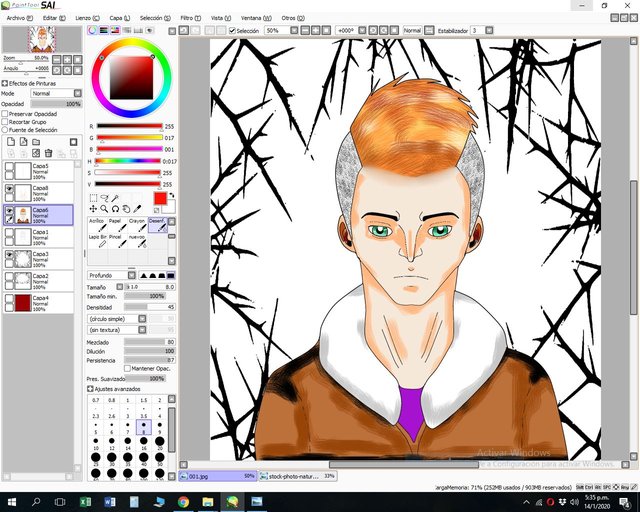640x512 pixels.
Task: Toggle the HSV slider panel icon
Action: (116, 30)
